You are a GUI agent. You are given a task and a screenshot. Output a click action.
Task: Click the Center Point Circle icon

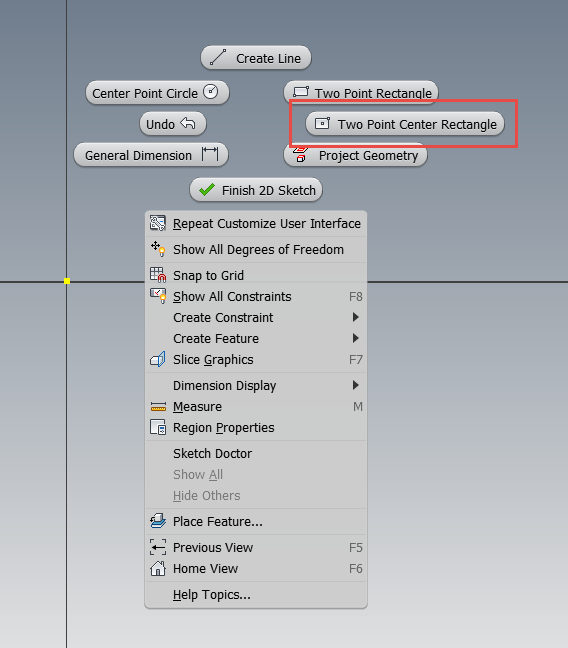coord(211,92)
